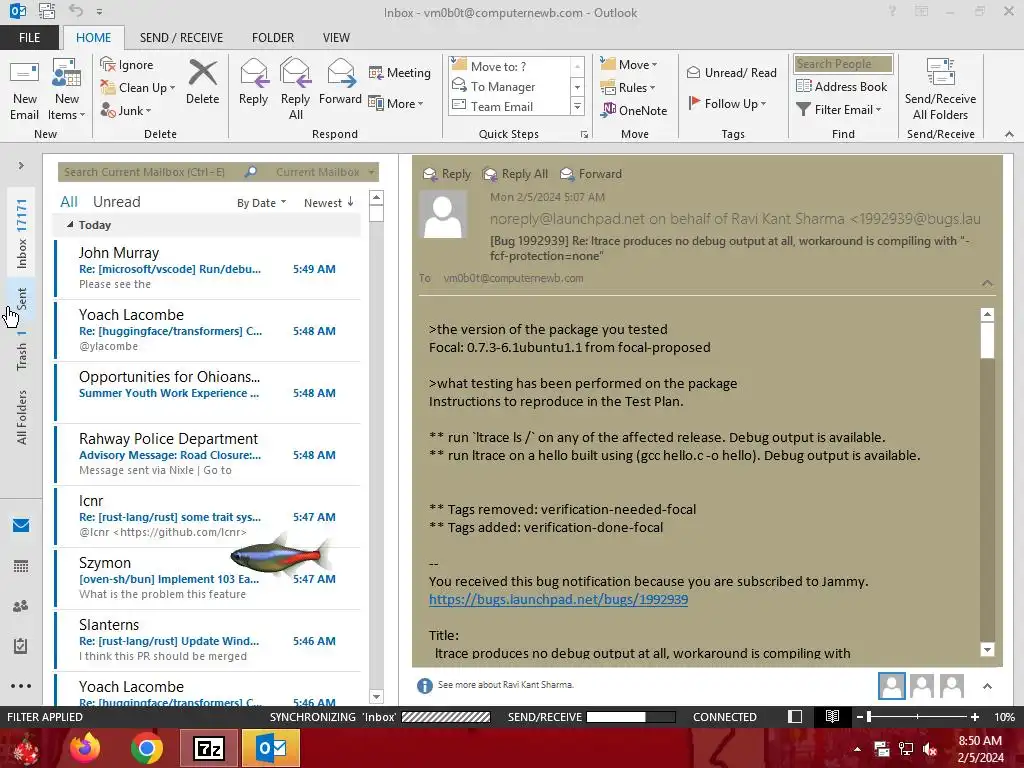Viewport: 1024px width, 768px height.
Task: Expand the Quick Steps gallery
Action: click(x=577, y=106)
